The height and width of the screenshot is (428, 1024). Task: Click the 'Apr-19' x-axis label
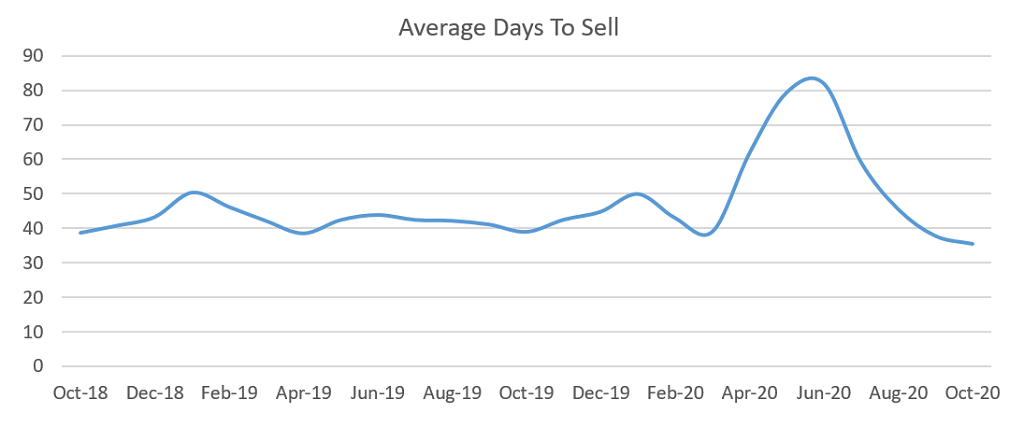tap(304, 394)
